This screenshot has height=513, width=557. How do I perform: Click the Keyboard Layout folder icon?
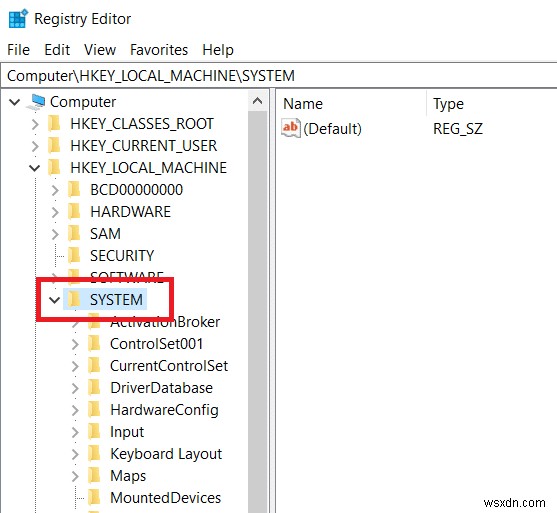pyautogui.click(x=94, y=454)
